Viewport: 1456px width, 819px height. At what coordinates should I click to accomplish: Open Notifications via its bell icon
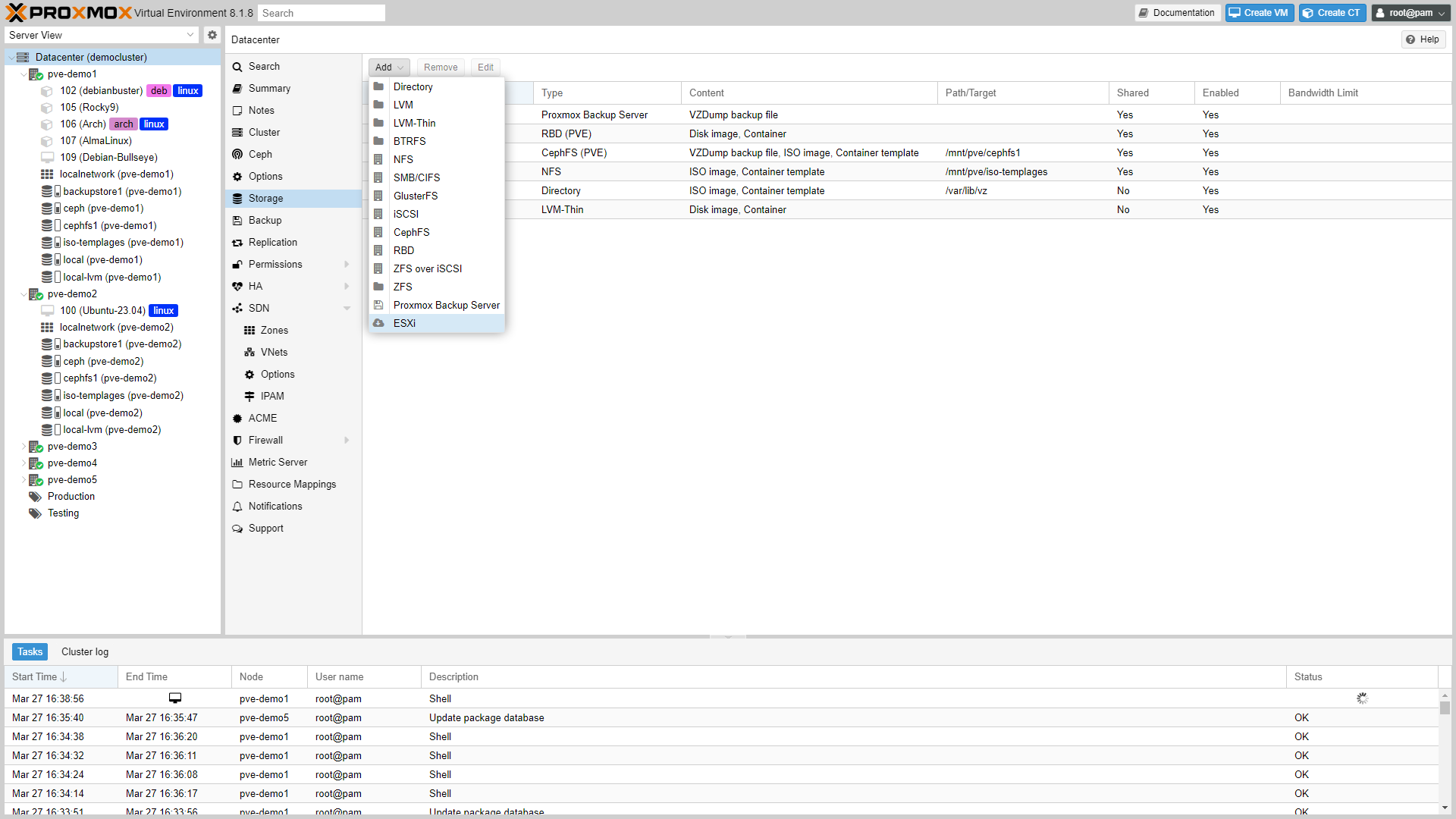point(237,506)
